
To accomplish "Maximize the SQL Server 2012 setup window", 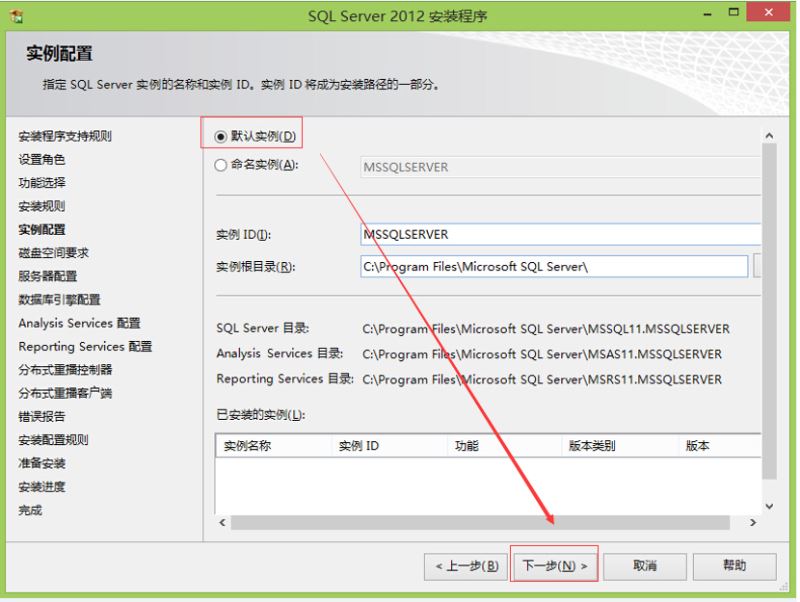I will tap(734, 13).
